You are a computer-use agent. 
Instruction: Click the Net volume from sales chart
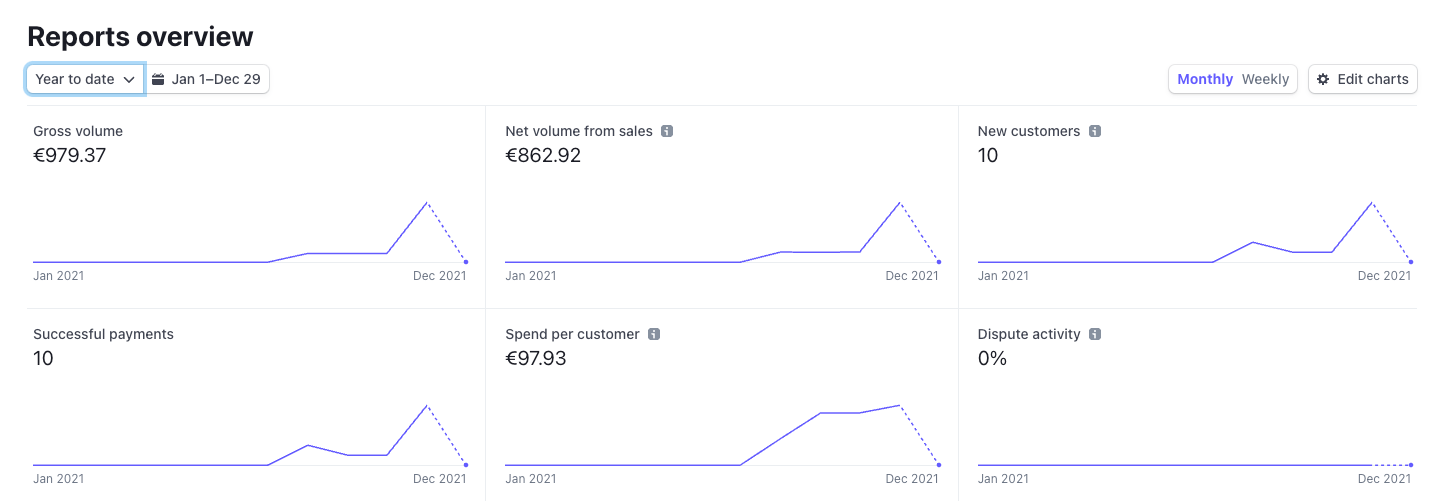tap(722, 232)
